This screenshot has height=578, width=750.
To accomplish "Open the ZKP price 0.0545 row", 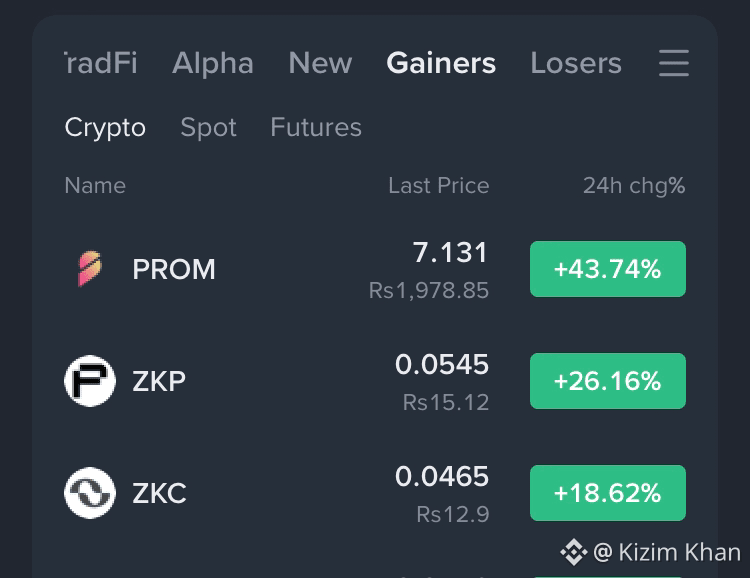I will pos(375,381).
